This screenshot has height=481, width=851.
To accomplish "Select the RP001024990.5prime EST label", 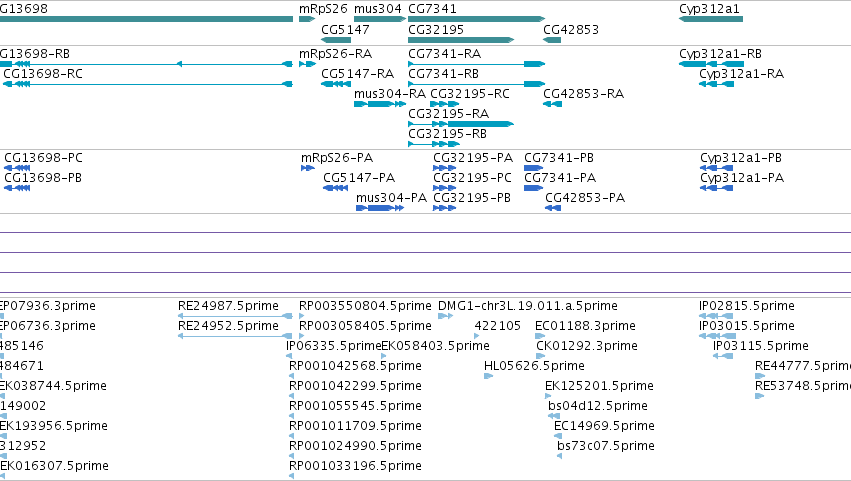I will 355,447.
